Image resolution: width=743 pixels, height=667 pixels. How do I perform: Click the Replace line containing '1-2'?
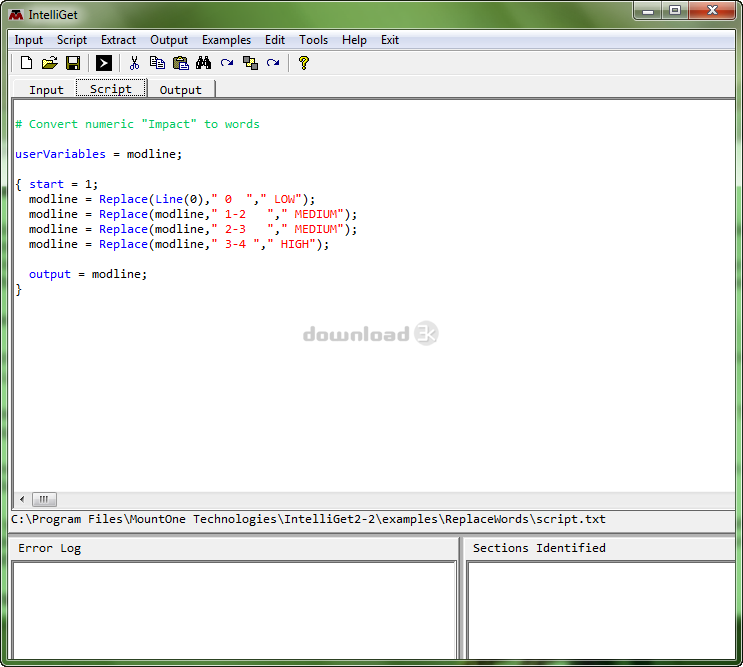pos(193,214)
